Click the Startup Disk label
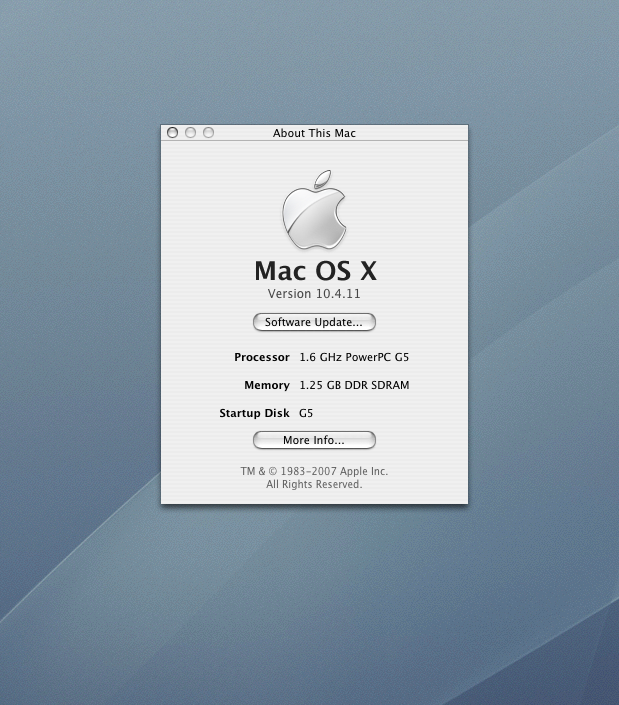The width and height of the screenshot is (619, 705). pyautogui.click(x=254, y=413)
